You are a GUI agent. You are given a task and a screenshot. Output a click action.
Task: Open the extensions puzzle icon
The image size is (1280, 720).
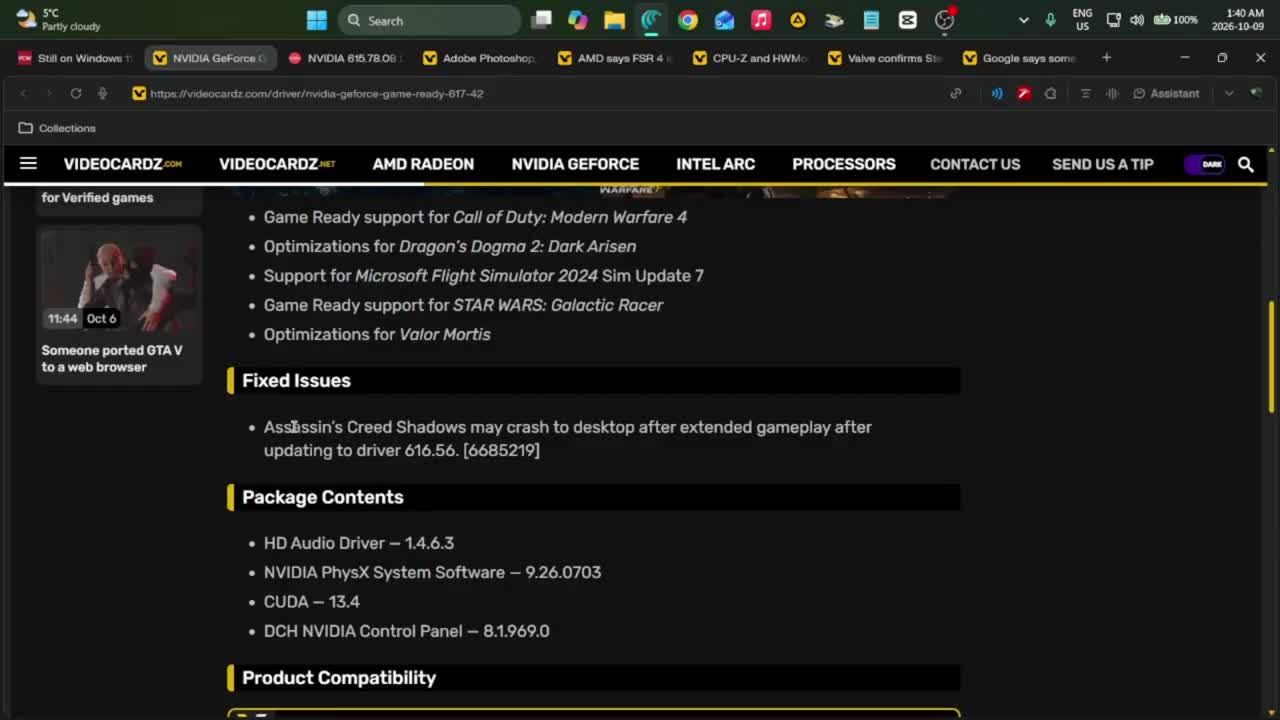[1050, 93]
